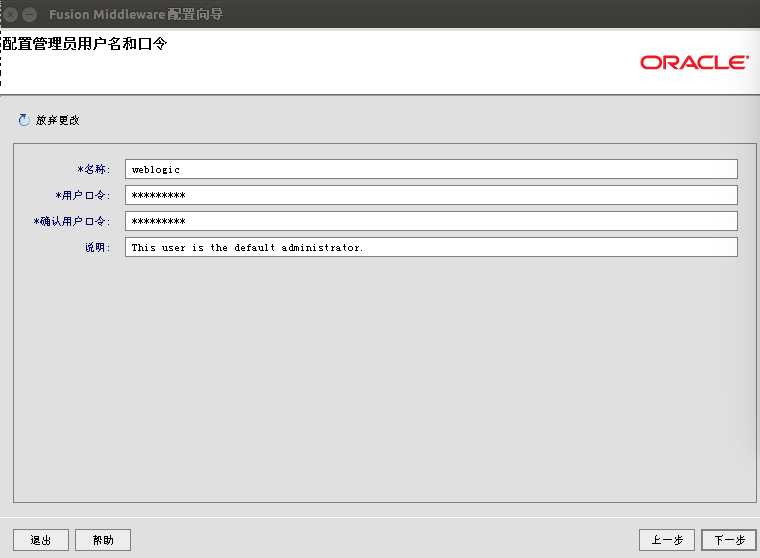Open help with the 帮助 button
Screen dimensions: 760x558
point(103,540)
